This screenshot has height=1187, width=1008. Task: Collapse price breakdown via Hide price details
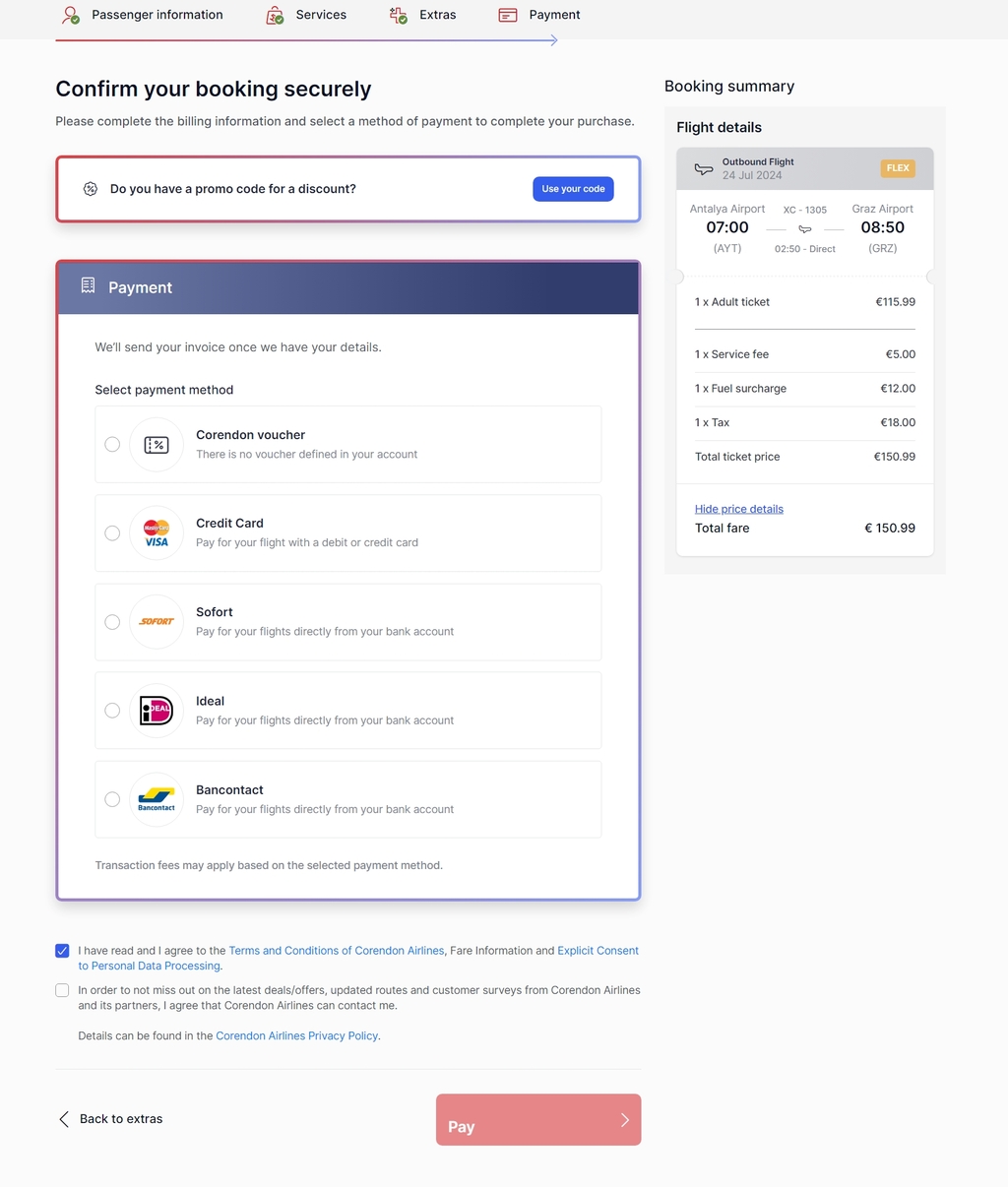click(x=739, y=509)
